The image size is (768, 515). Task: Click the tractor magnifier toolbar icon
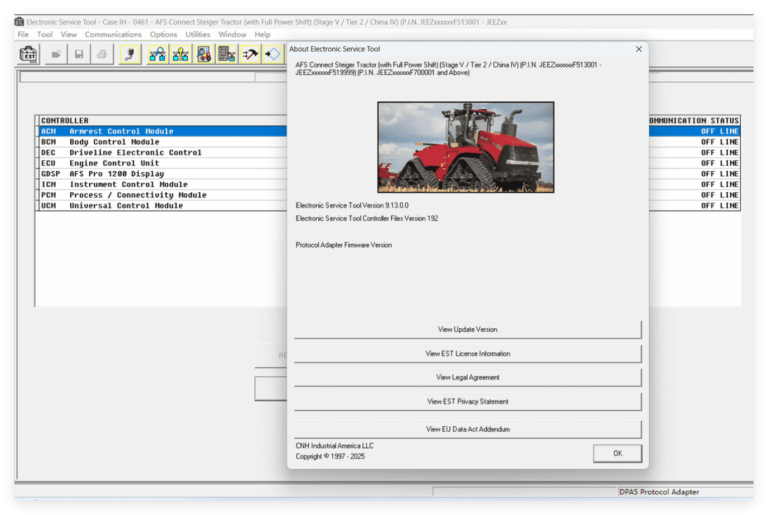pos(204,54)
